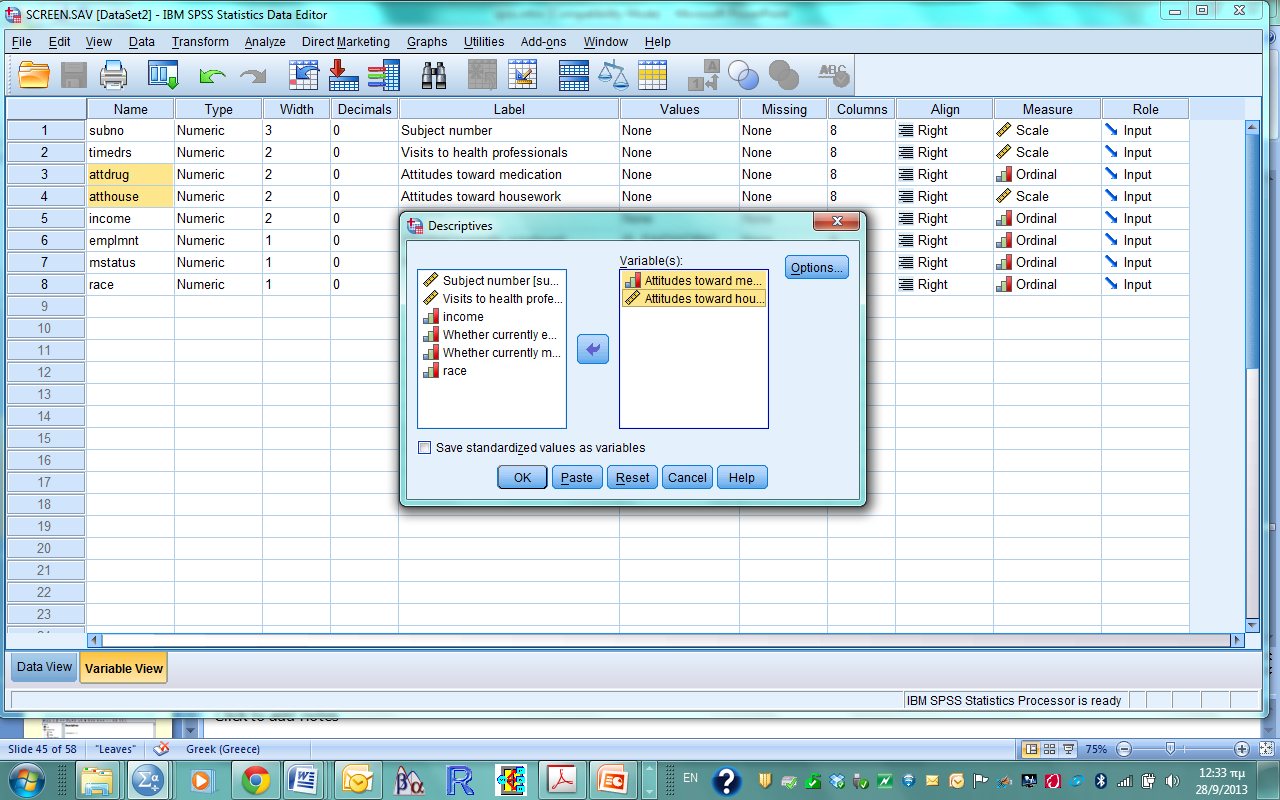This screenshot has height=800, width=1280.
Task: Select the Variable View tab
Action: (124, 668)
